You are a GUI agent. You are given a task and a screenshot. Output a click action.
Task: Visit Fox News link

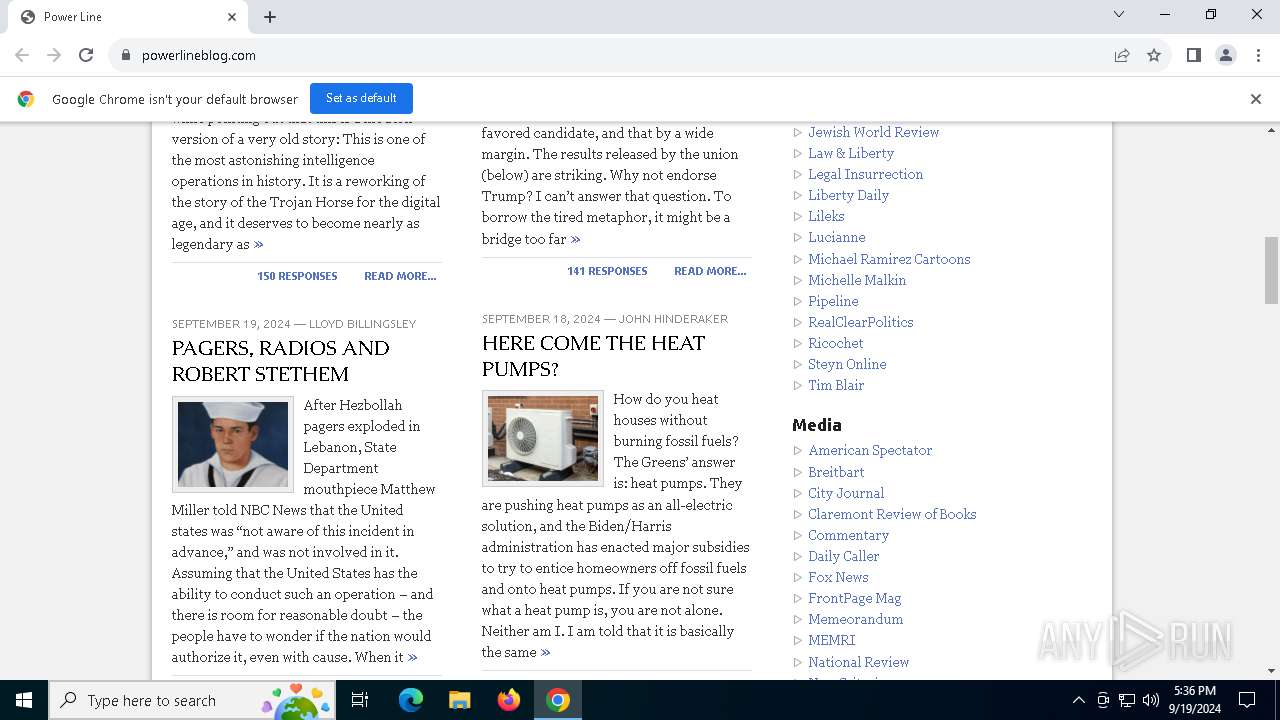pyautogui.click(x=838, y=577)
